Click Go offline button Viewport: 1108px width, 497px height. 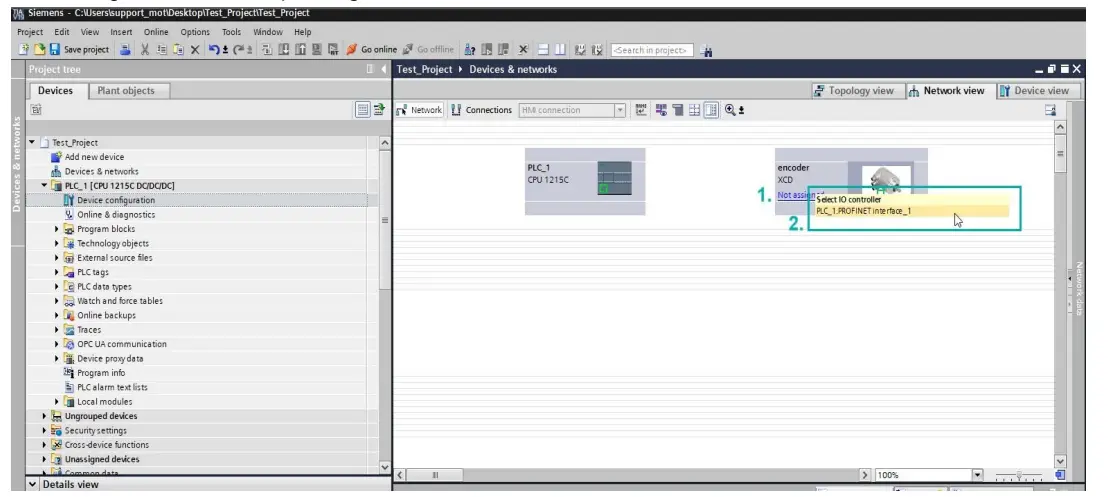pos(428,49)
